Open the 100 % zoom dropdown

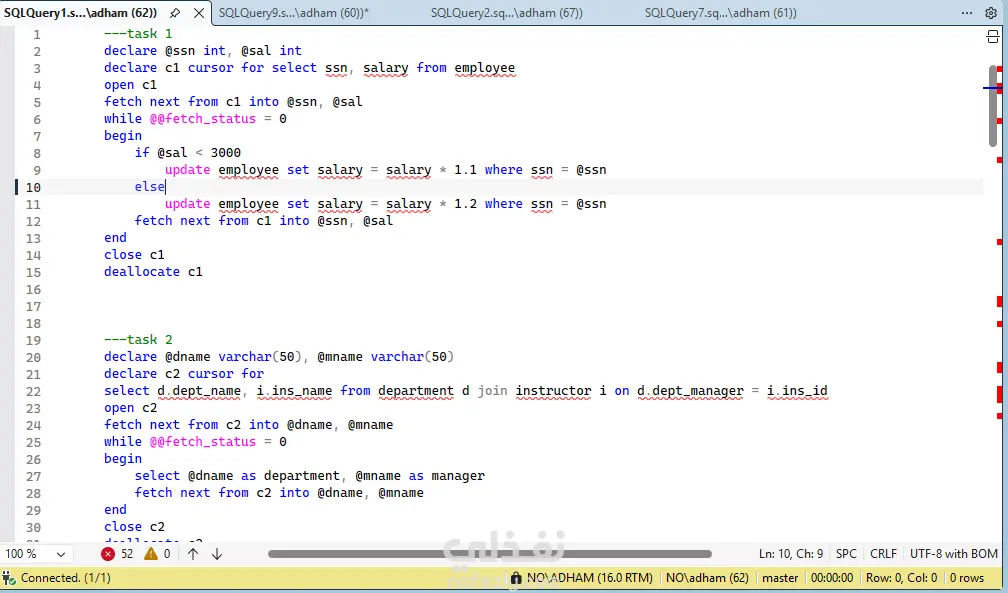coord(35,554)
